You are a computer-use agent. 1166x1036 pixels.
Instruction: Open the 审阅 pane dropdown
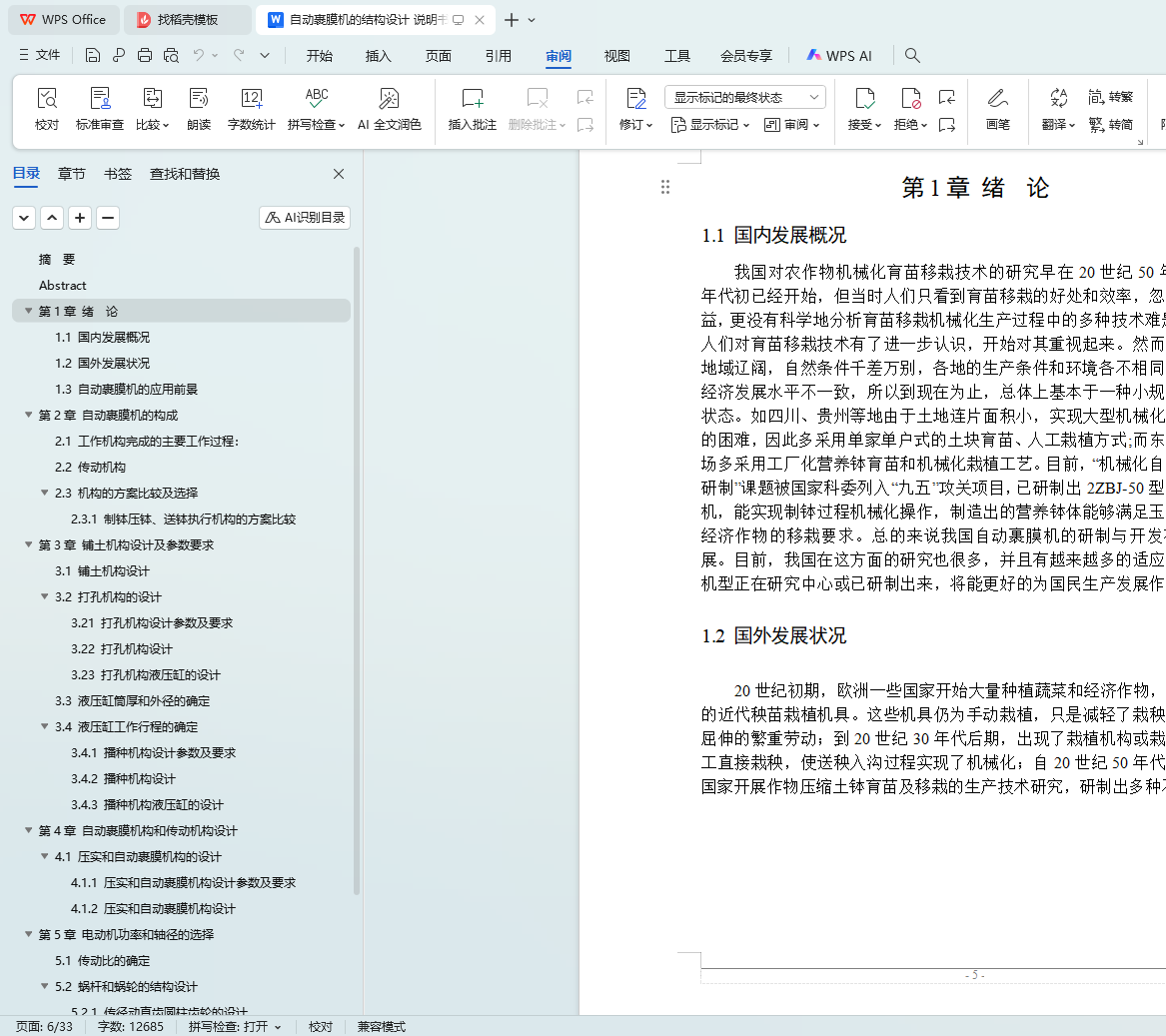click(x=792, y=125)
